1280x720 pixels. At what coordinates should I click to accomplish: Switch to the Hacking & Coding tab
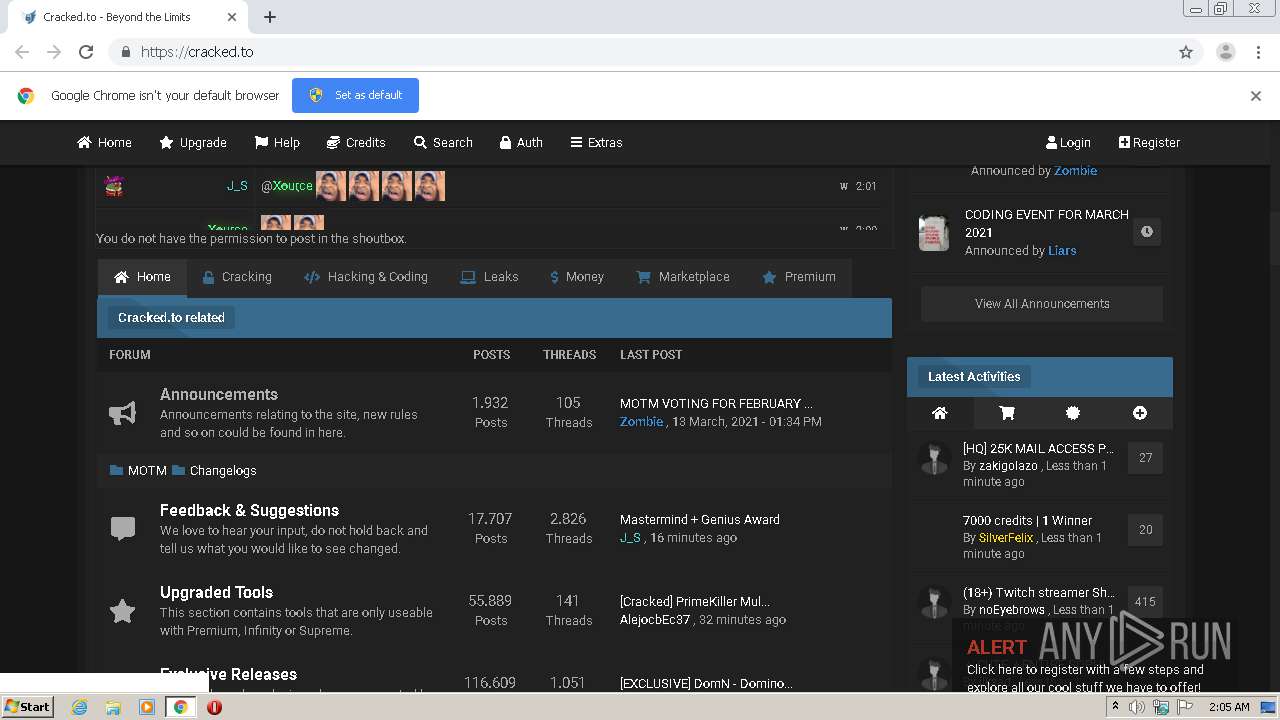[365, 277]
